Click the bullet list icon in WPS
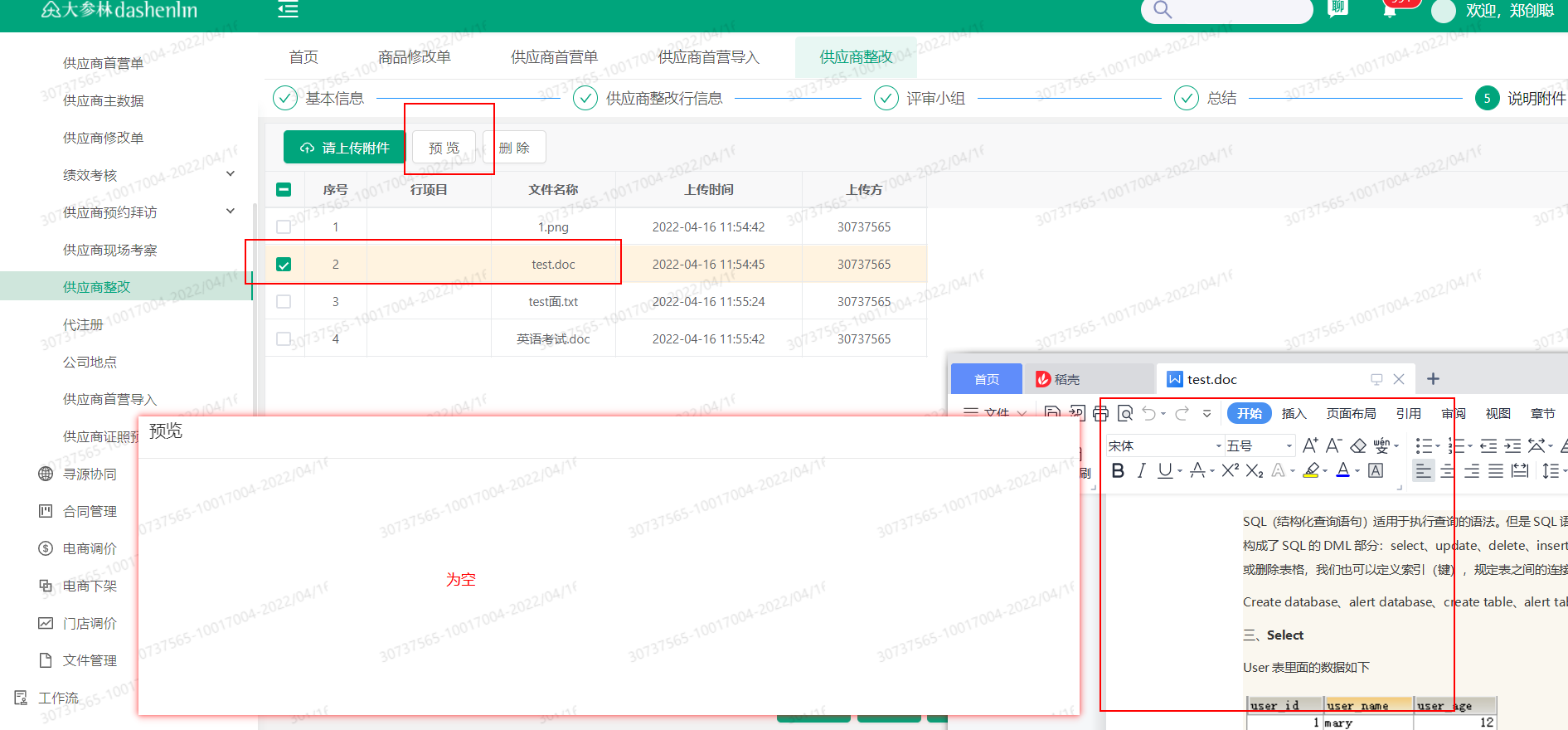 [x=1423, y=445]
